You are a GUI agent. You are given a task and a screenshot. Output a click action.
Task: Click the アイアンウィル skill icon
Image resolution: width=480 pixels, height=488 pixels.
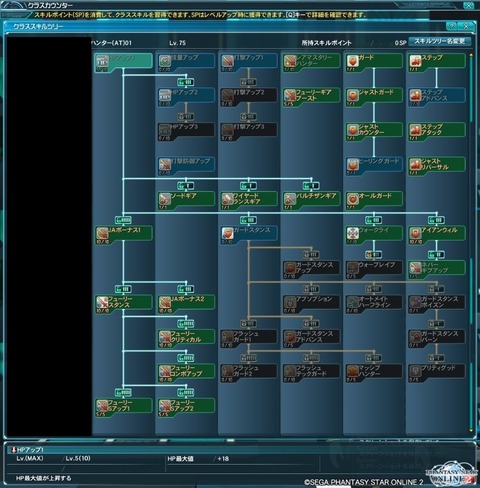tap(415, 234)
